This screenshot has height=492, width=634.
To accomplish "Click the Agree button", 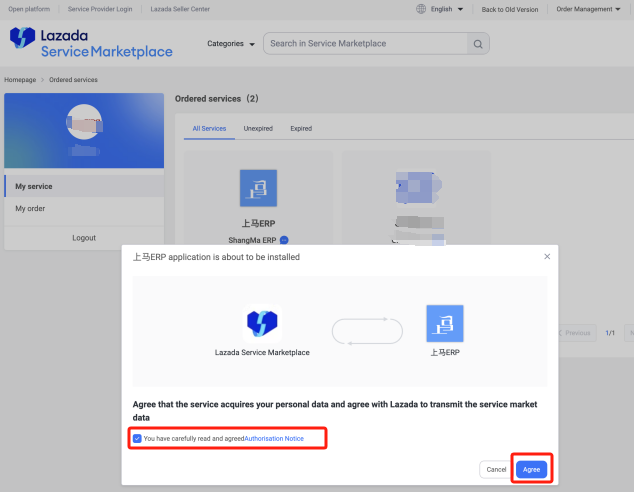I will coord(531,469).
